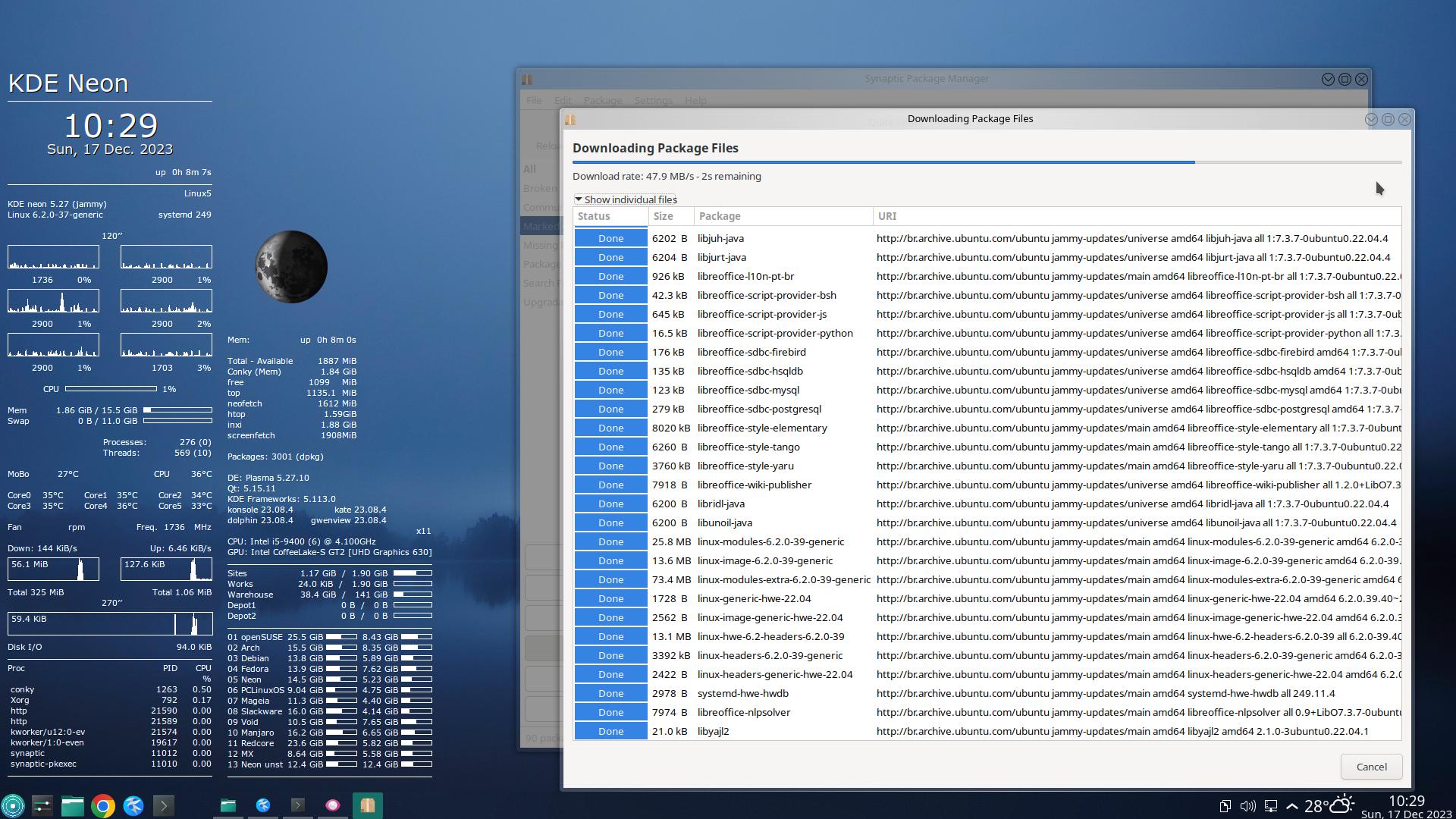Launch Google Chrome from the taskbar
Viewport: 1456px width, 819px height.
(103, 805)
